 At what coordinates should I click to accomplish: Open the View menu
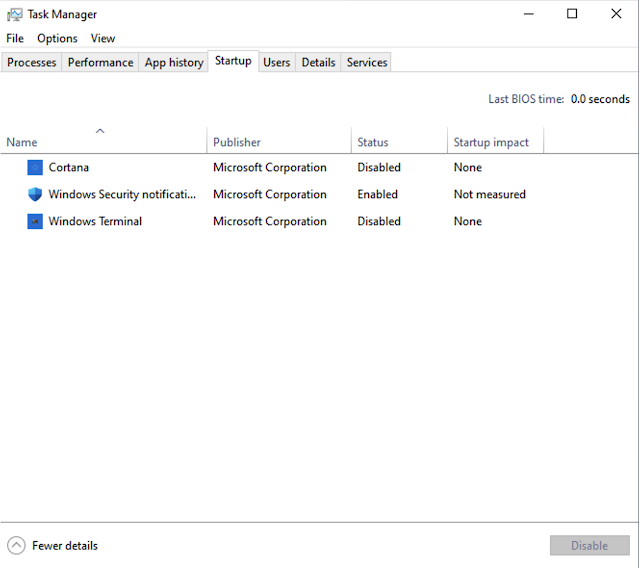pyautogui.click(x=103, y=38)
